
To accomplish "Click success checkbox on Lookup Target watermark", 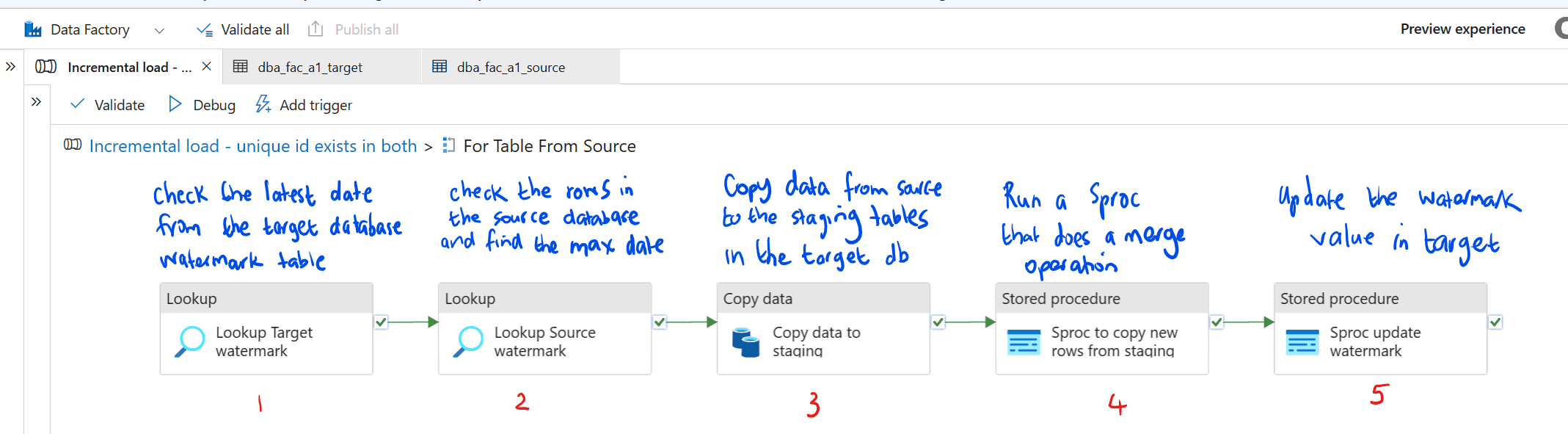I will (x=381, y=322).
